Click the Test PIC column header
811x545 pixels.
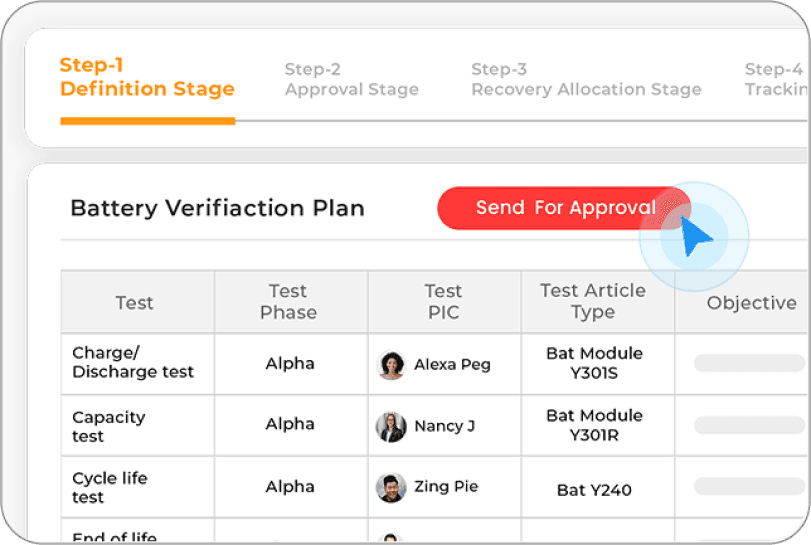(x=443, y=302)
